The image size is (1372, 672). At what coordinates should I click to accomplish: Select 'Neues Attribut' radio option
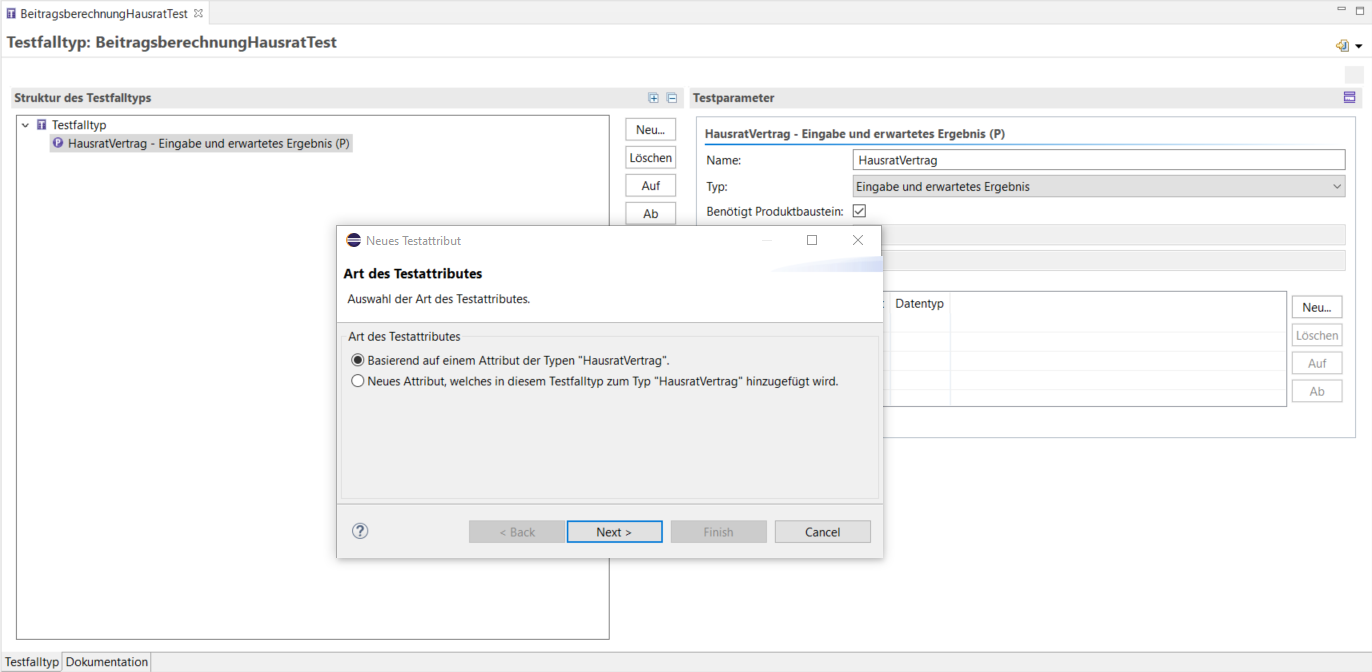point(358,381)
